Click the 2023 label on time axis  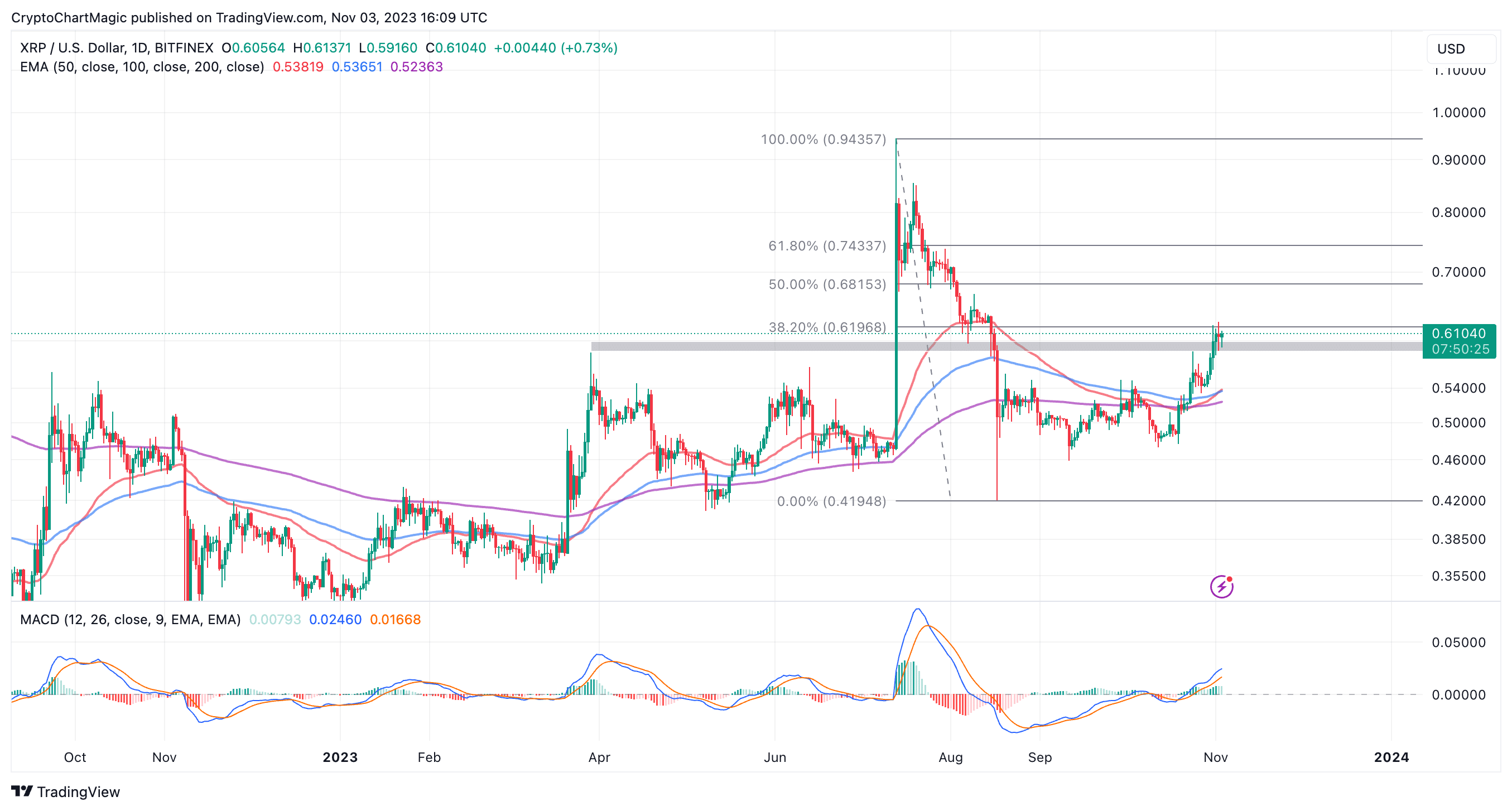(340, 757)
